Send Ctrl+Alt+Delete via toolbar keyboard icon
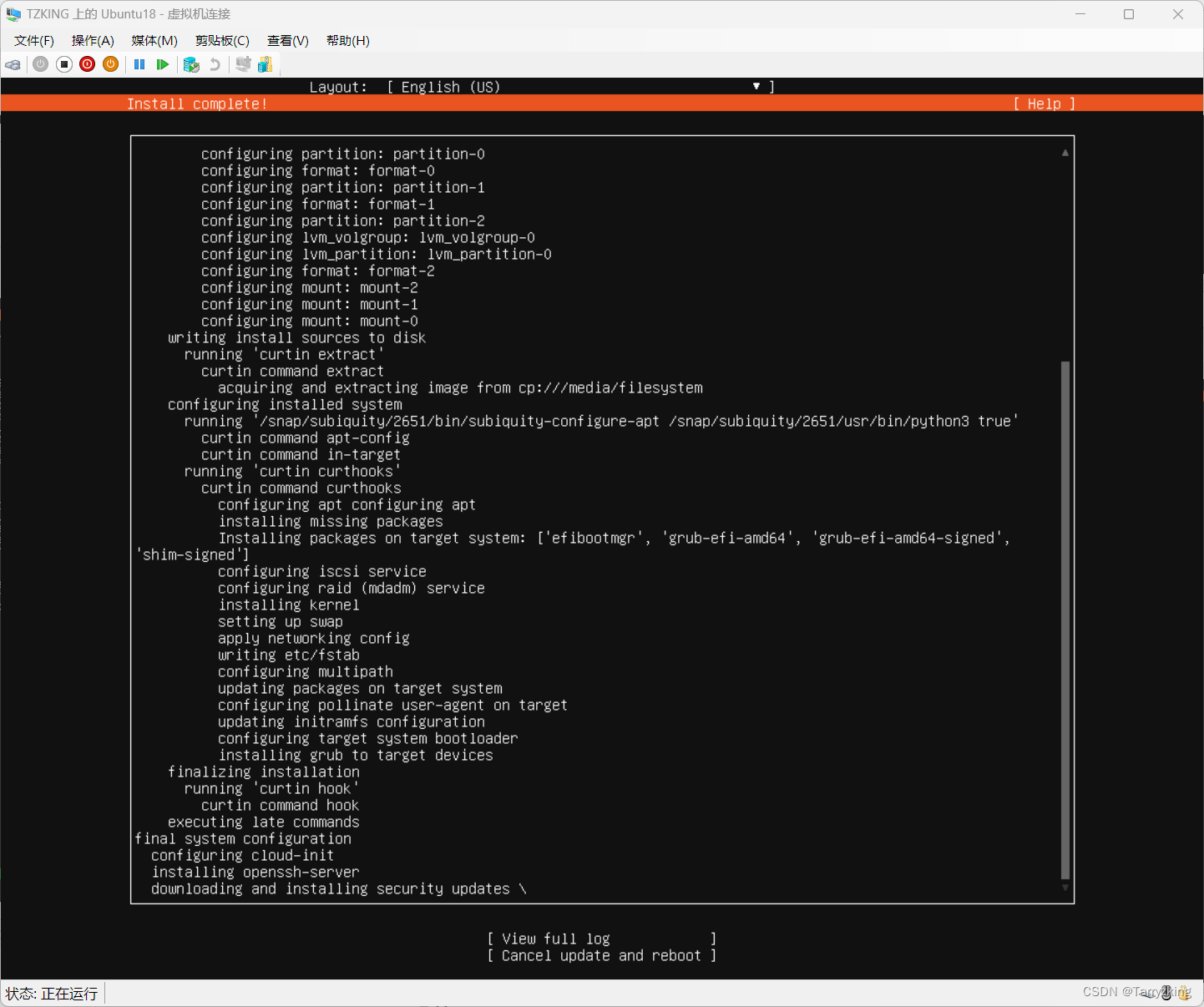This screenshot has width=1204, height=1007. point(13,64)
